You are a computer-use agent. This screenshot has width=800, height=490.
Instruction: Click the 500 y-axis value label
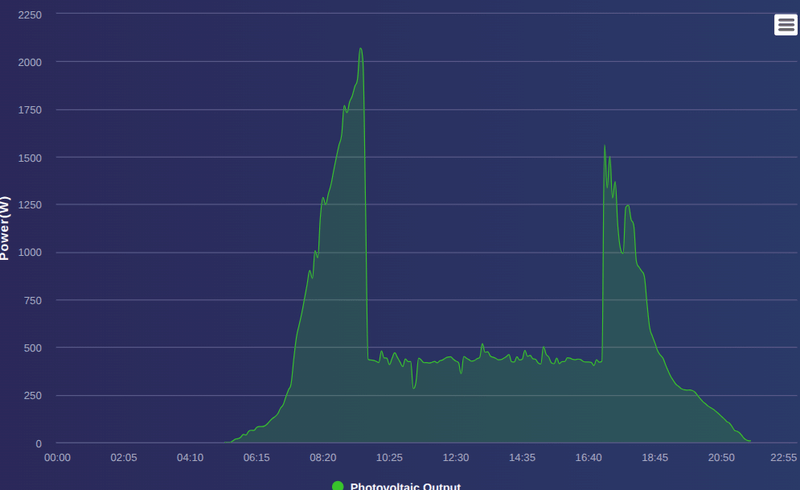pos(33,348)
